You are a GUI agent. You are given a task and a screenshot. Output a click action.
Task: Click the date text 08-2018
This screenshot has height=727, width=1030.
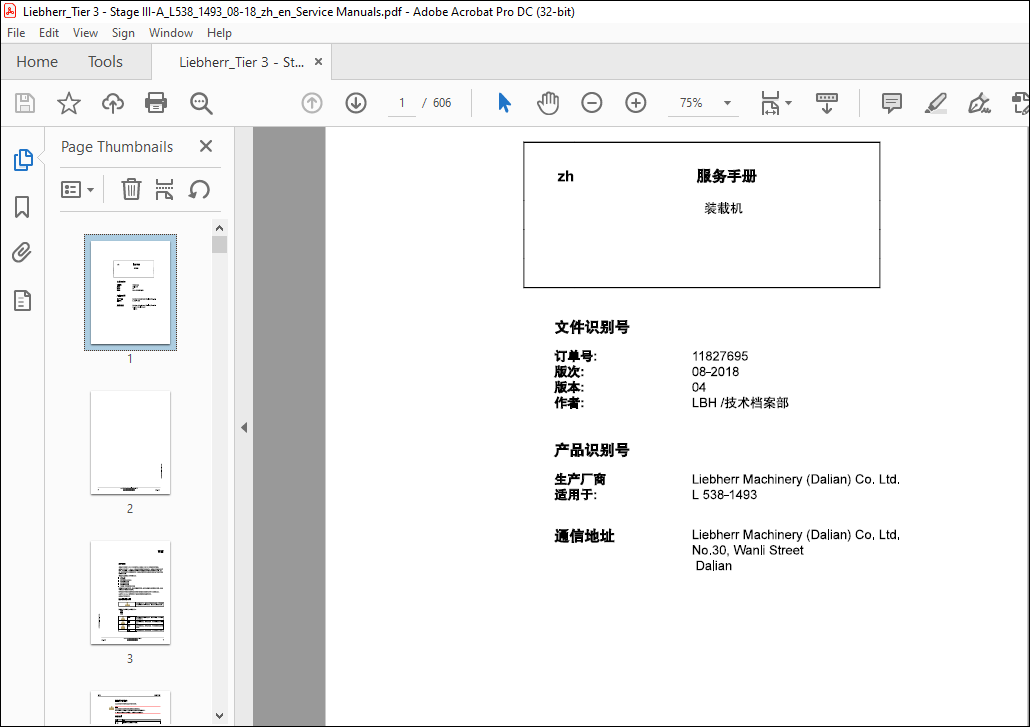tap(715, 372)
